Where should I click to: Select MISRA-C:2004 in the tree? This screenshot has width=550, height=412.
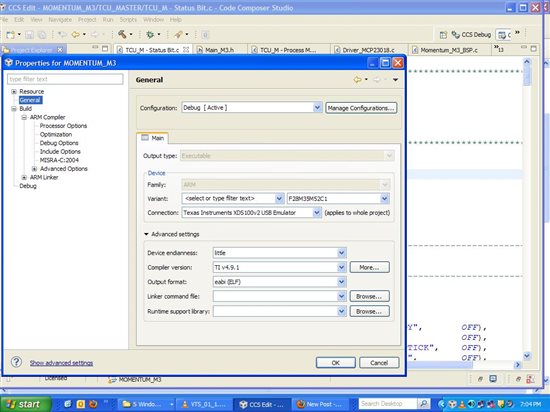pyautogui.click(x=59, y=160)
